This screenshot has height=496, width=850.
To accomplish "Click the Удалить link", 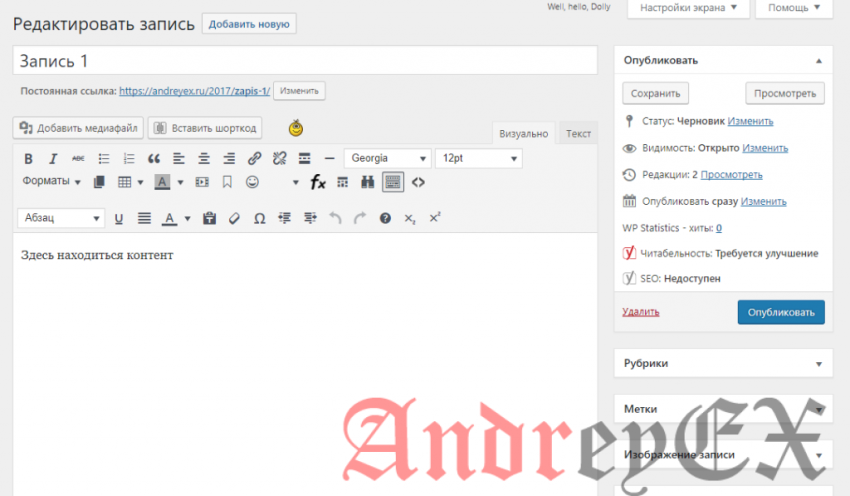I will point(641,312).
